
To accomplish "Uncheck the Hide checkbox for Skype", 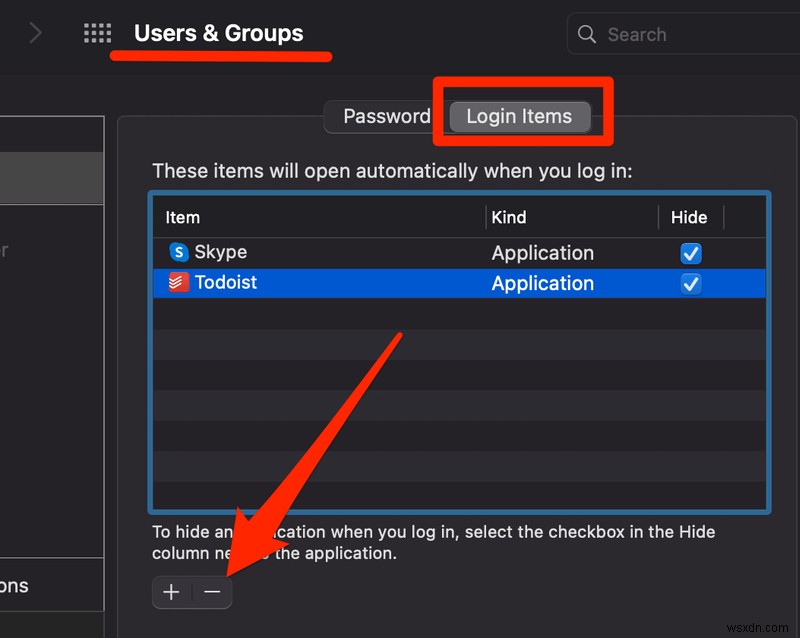I will 690,253.
